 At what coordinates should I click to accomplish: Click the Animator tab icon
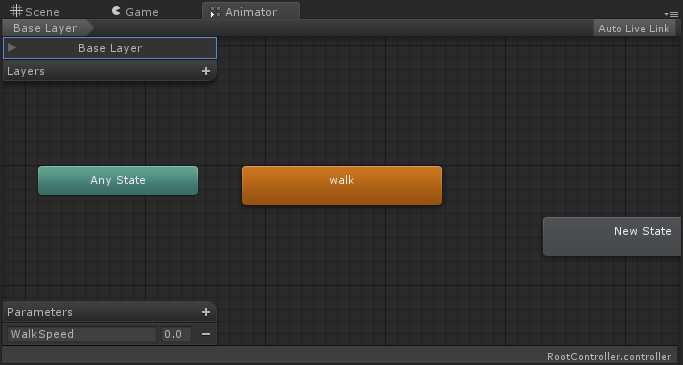coord(215,12)
